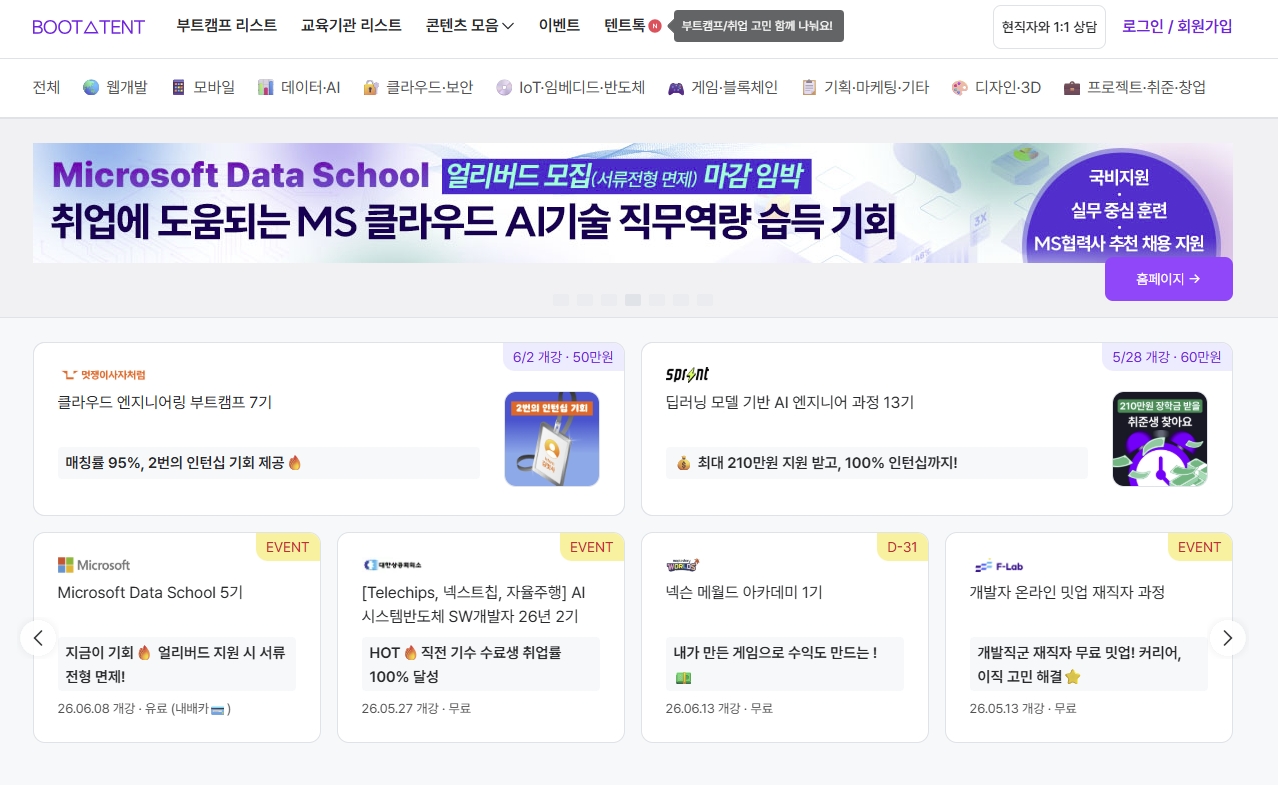Click the 대한상공회의소 logo
This screenshot has width=1278, height=785.
tap(393, 565)
